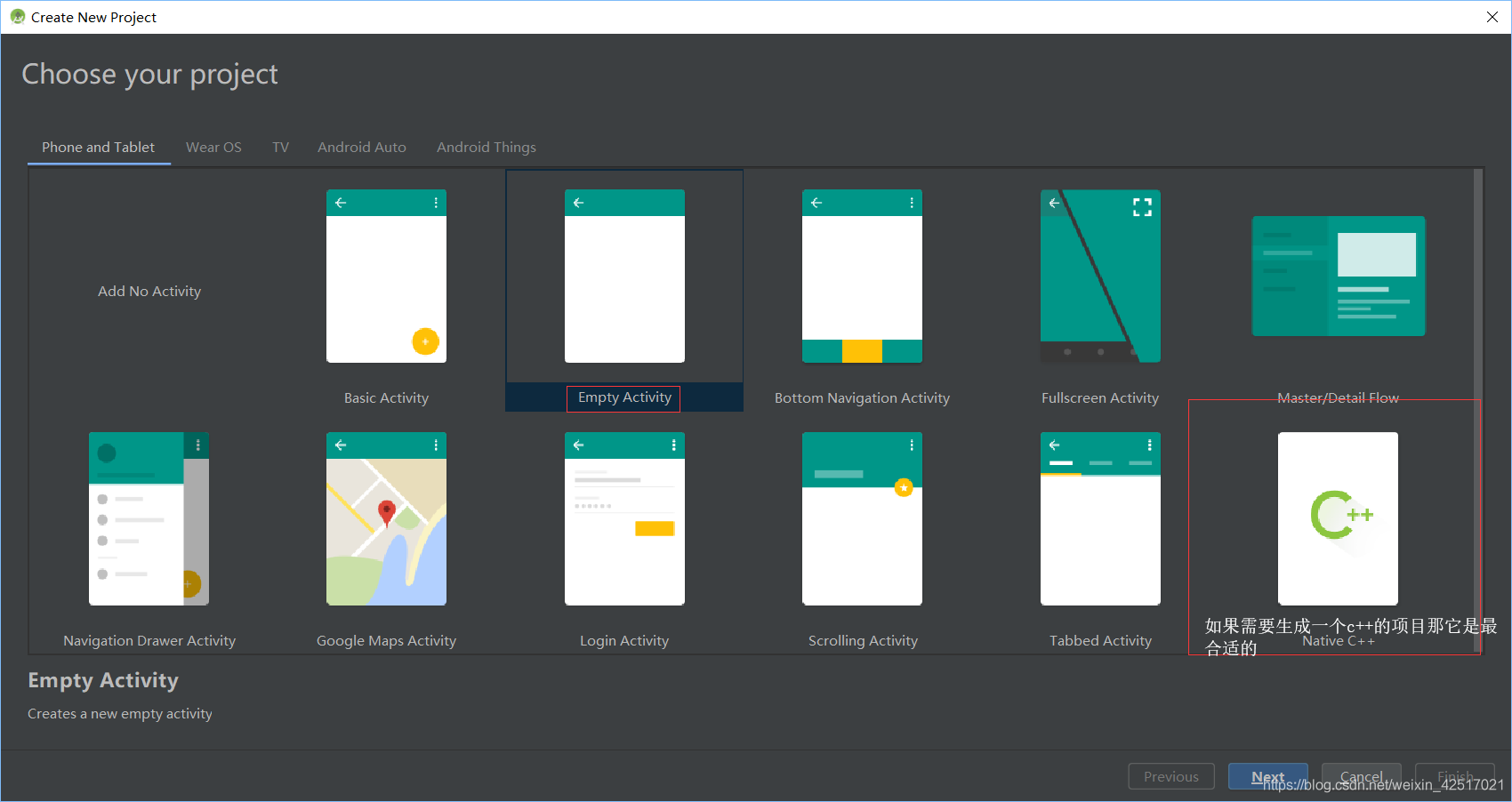Click the Finish button
The width and height of the screenshot is (1512, 802).
point(1455,776)
